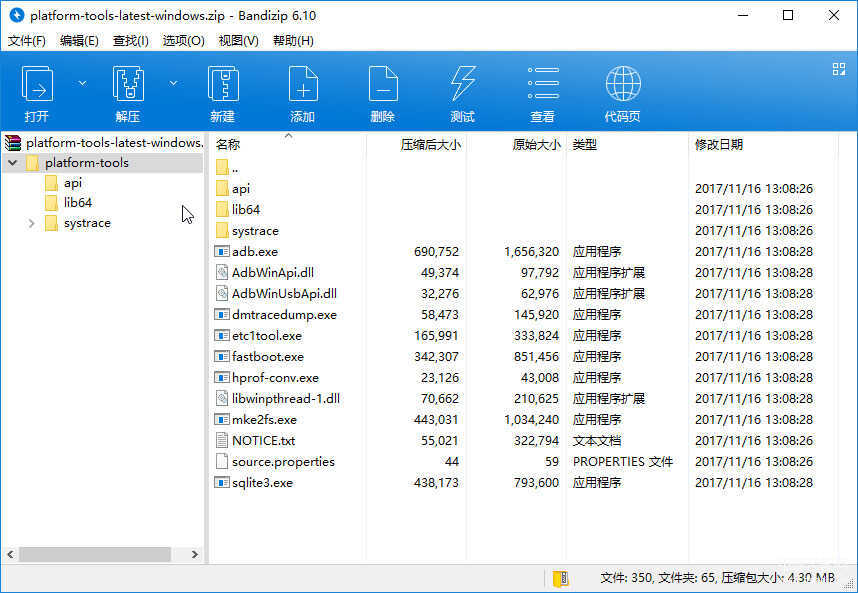
Task: Sort by the 名称 column header
Action: (x=228, y=144)
